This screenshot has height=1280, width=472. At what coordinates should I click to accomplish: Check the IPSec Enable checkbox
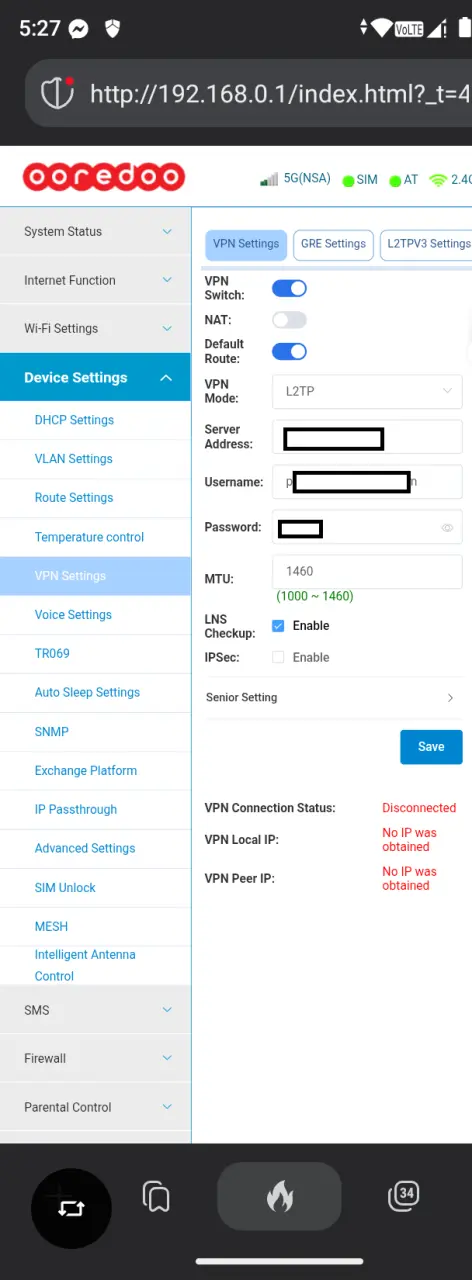pos(278,657)
